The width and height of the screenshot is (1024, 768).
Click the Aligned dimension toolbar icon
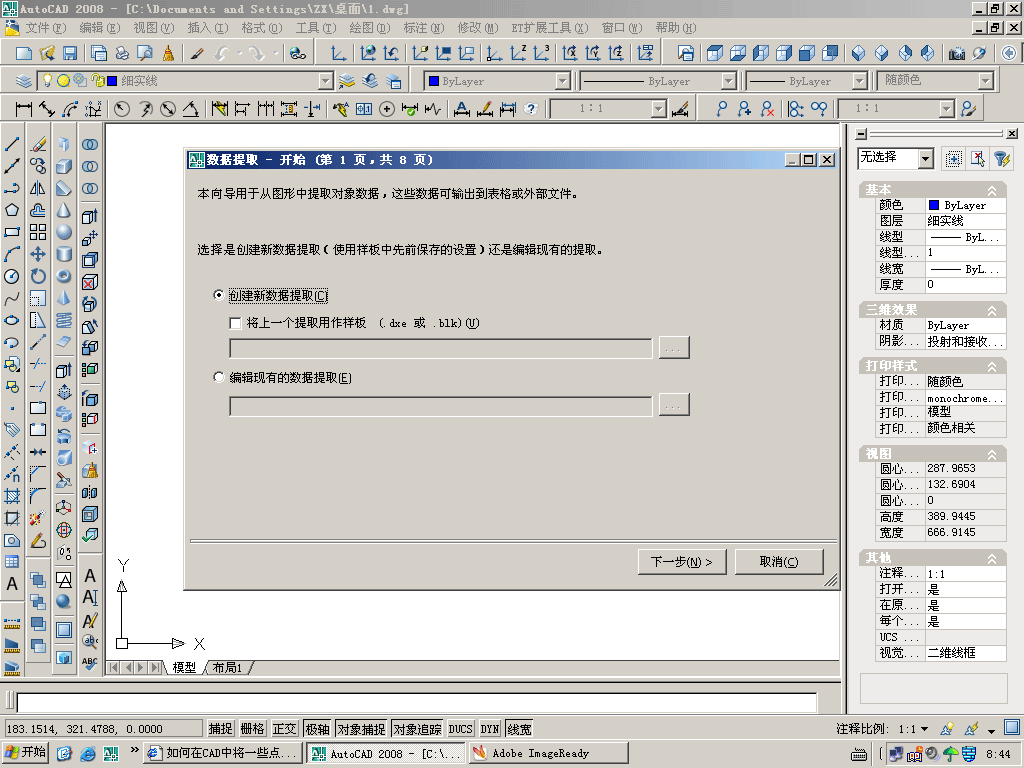(47, 108)
